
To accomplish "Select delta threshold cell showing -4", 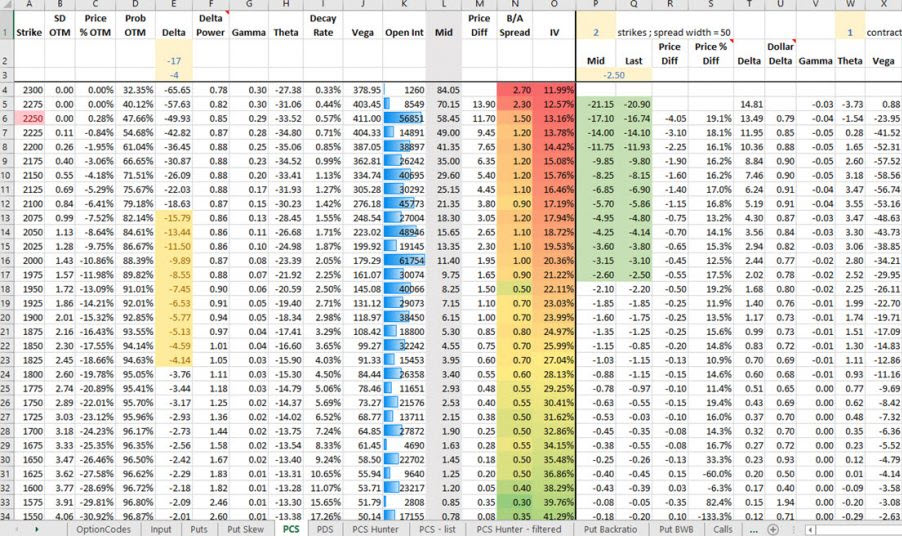I will pyautogui.click(x=174, y=75).
